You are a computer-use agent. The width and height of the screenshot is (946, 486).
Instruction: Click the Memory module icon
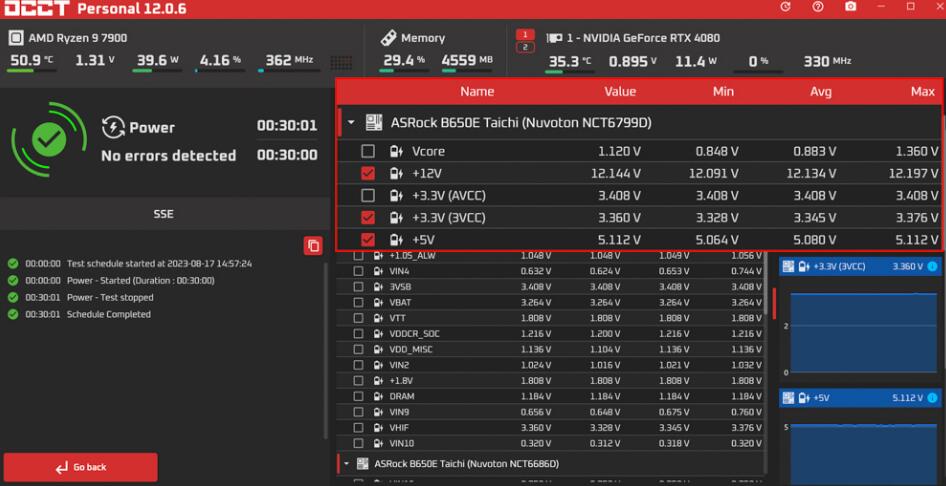tap(388, 37)
